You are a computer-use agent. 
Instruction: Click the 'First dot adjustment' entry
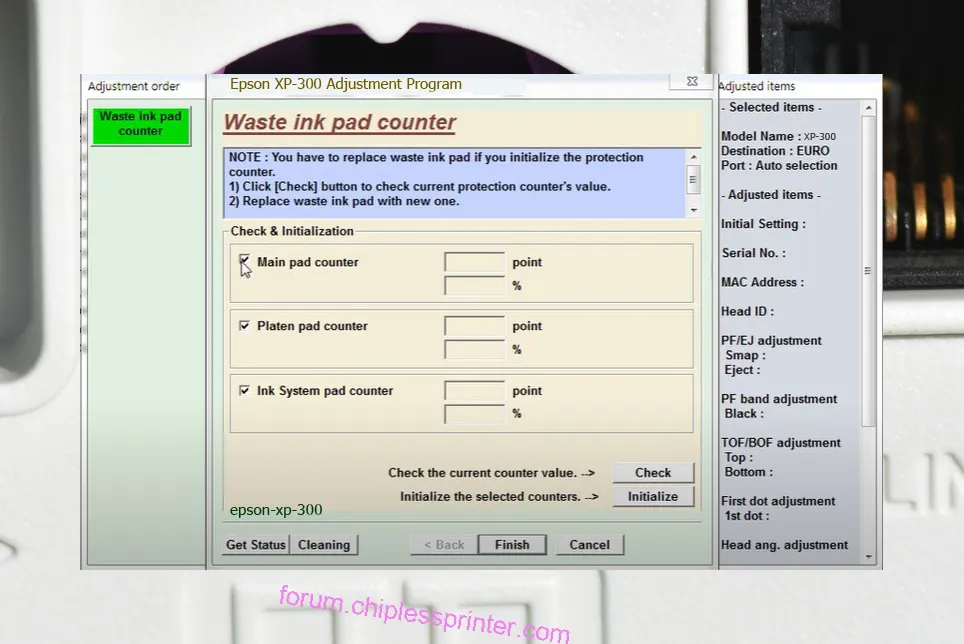(x=778, y=501)
